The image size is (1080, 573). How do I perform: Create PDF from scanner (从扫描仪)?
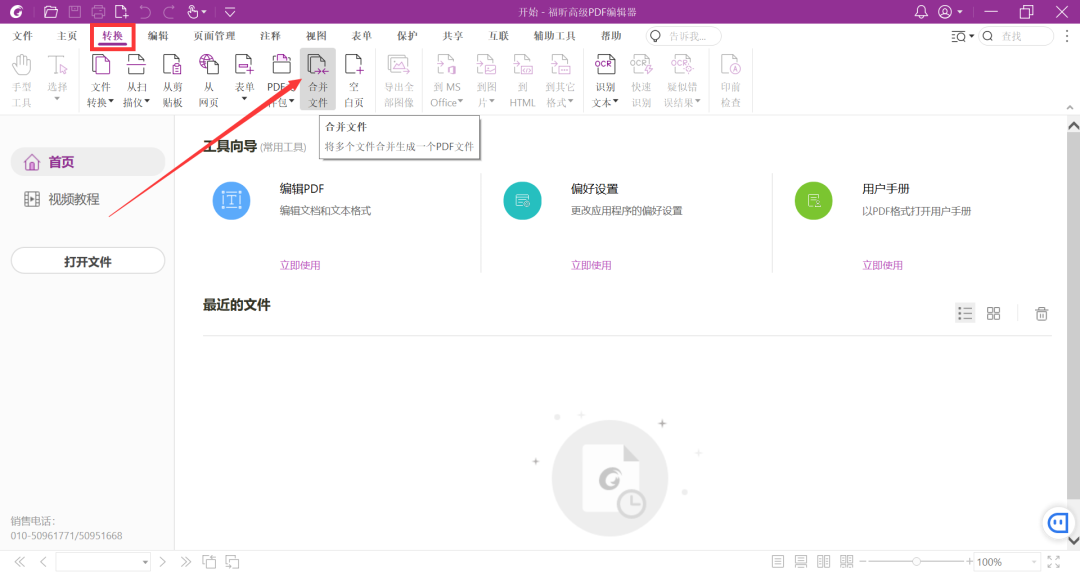tap(136, 81)
